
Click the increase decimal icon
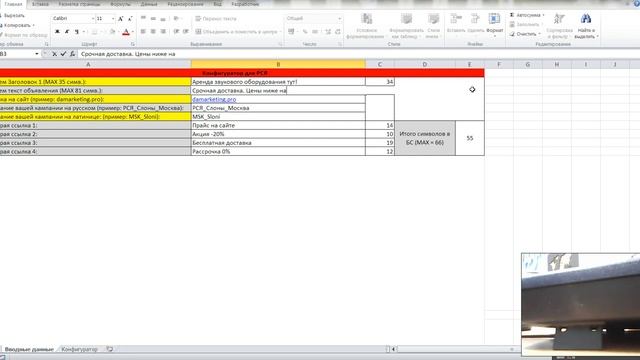coord(328,31)
